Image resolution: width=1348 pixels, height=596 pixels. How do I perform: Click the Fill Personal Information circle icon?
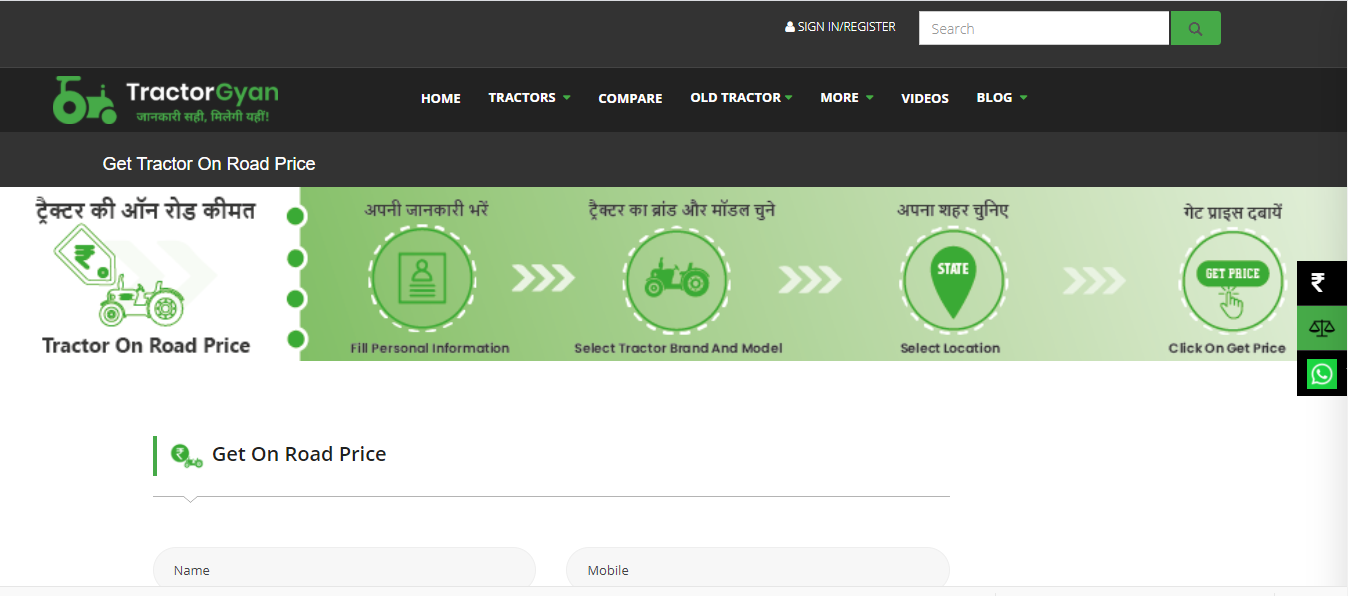[x=422, y=279]
